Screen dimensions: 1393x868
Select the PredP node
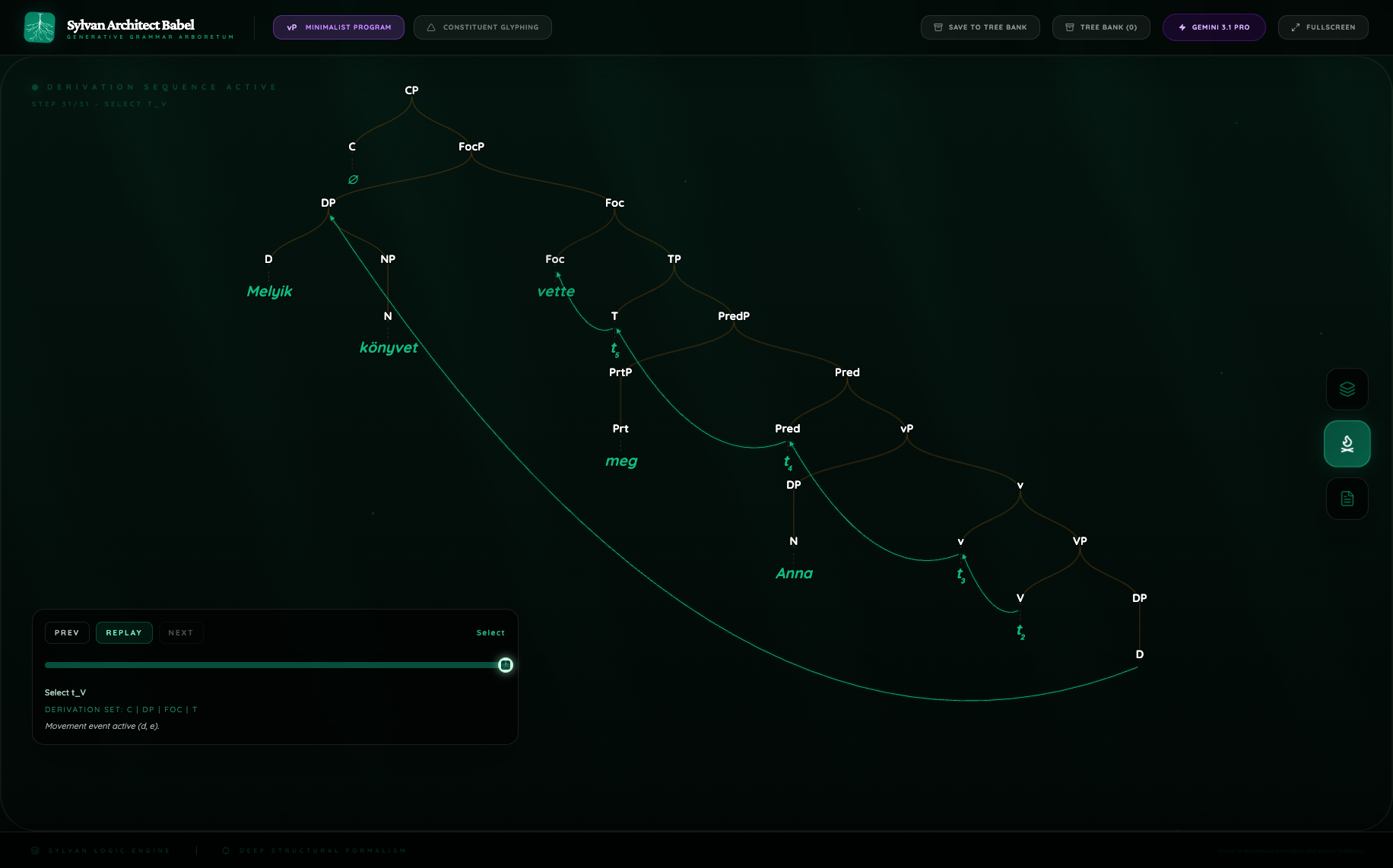733,316
